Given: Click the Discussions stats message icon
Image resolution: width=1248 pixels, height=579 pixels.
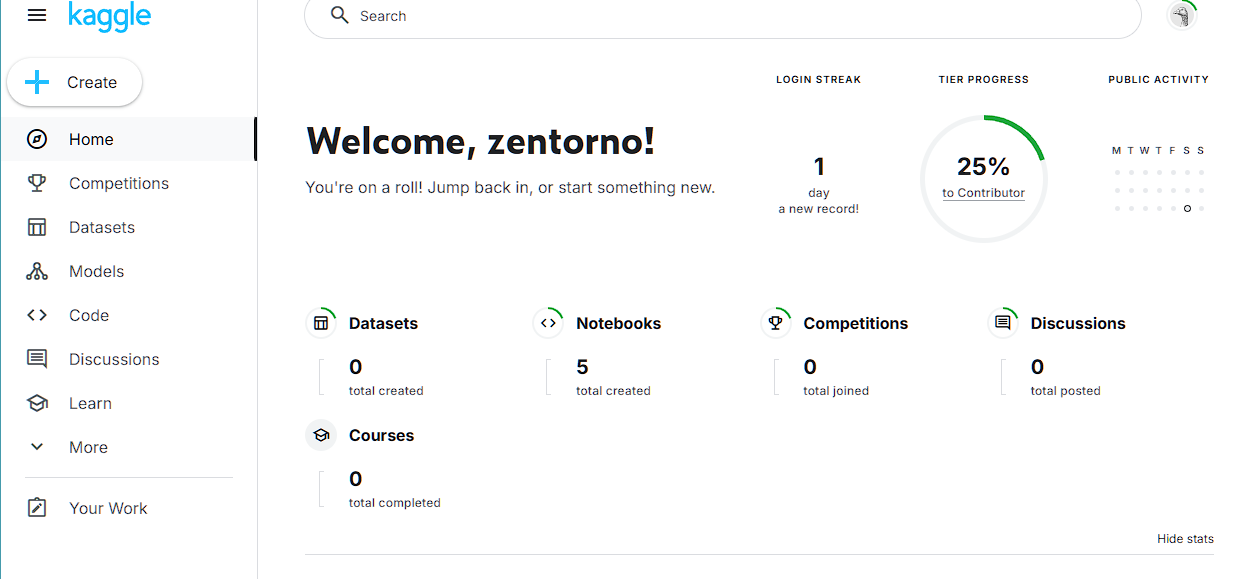Looking at the screenshot, I should pos(1003,323).
